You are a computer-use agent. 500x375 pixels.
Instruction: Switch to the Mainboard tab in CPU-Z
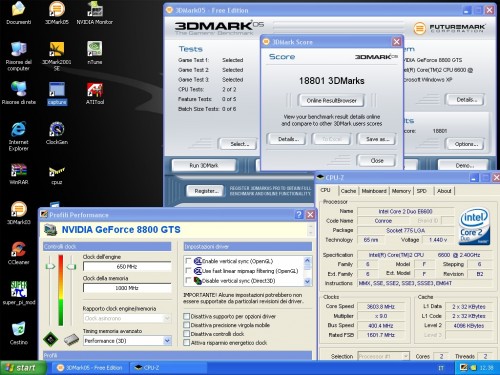coord(374,191)
